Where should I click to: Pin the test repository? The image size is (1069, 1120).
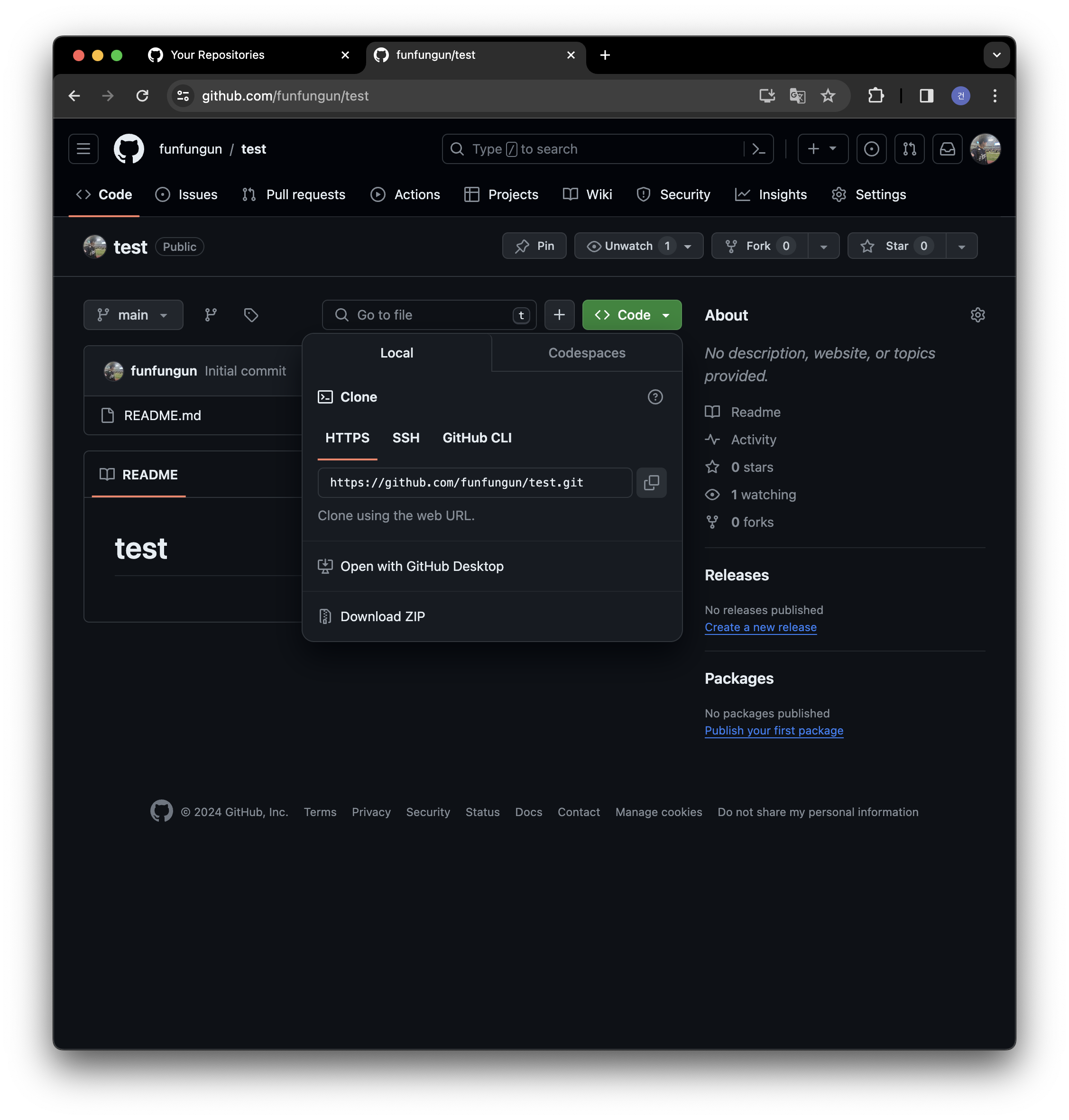(534, 246)
